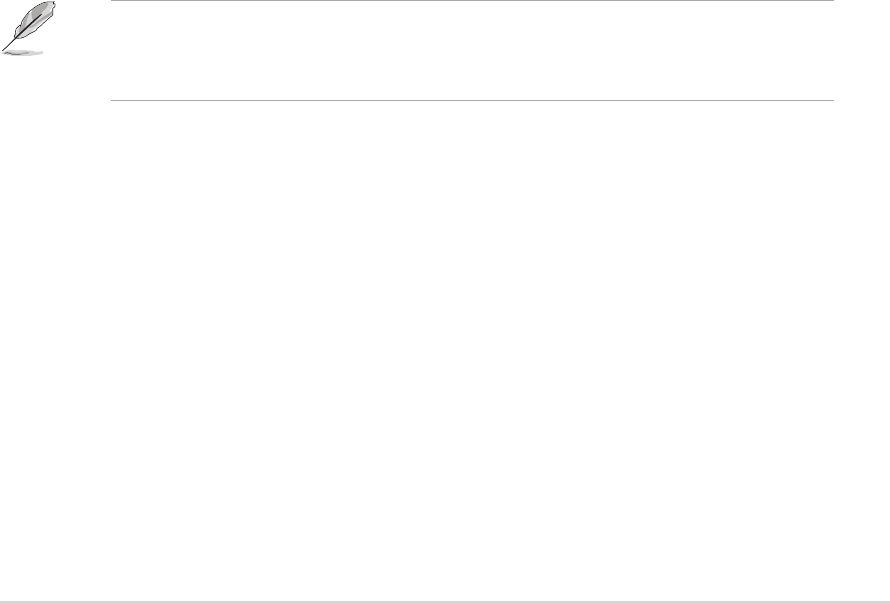Click the bottom horizontal rule of the note
890x604 pixels.
tap(470, 100)
